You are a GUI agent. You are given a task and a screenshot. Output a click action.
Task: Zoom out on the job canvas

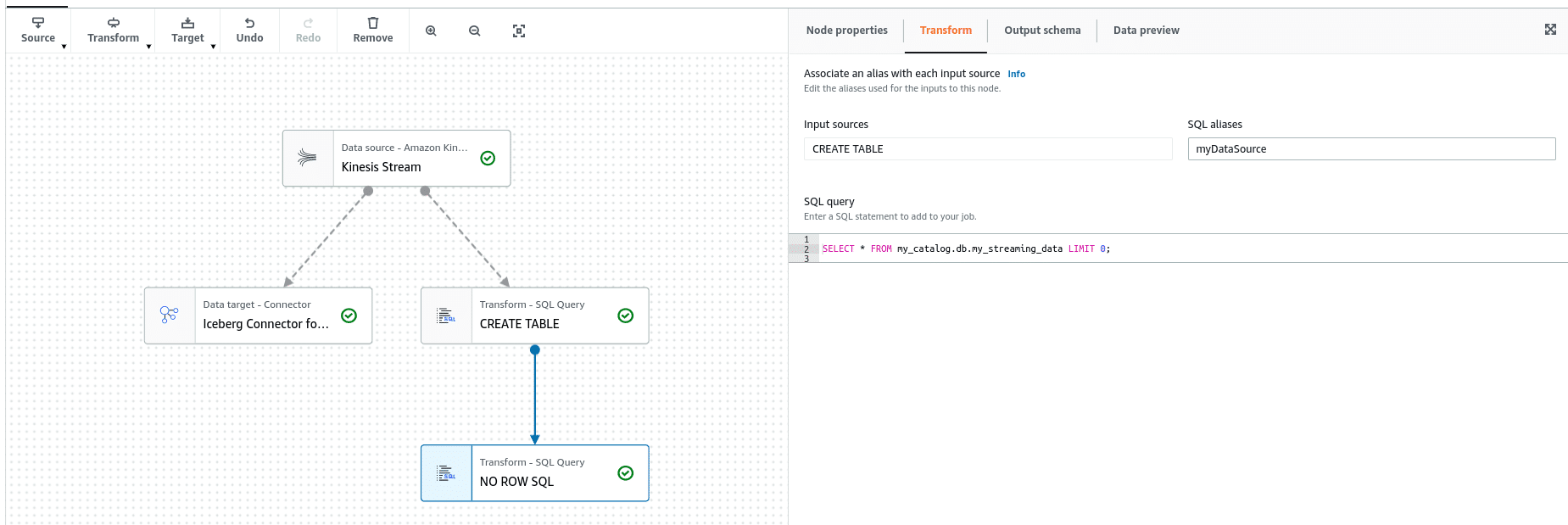[475, 31]
